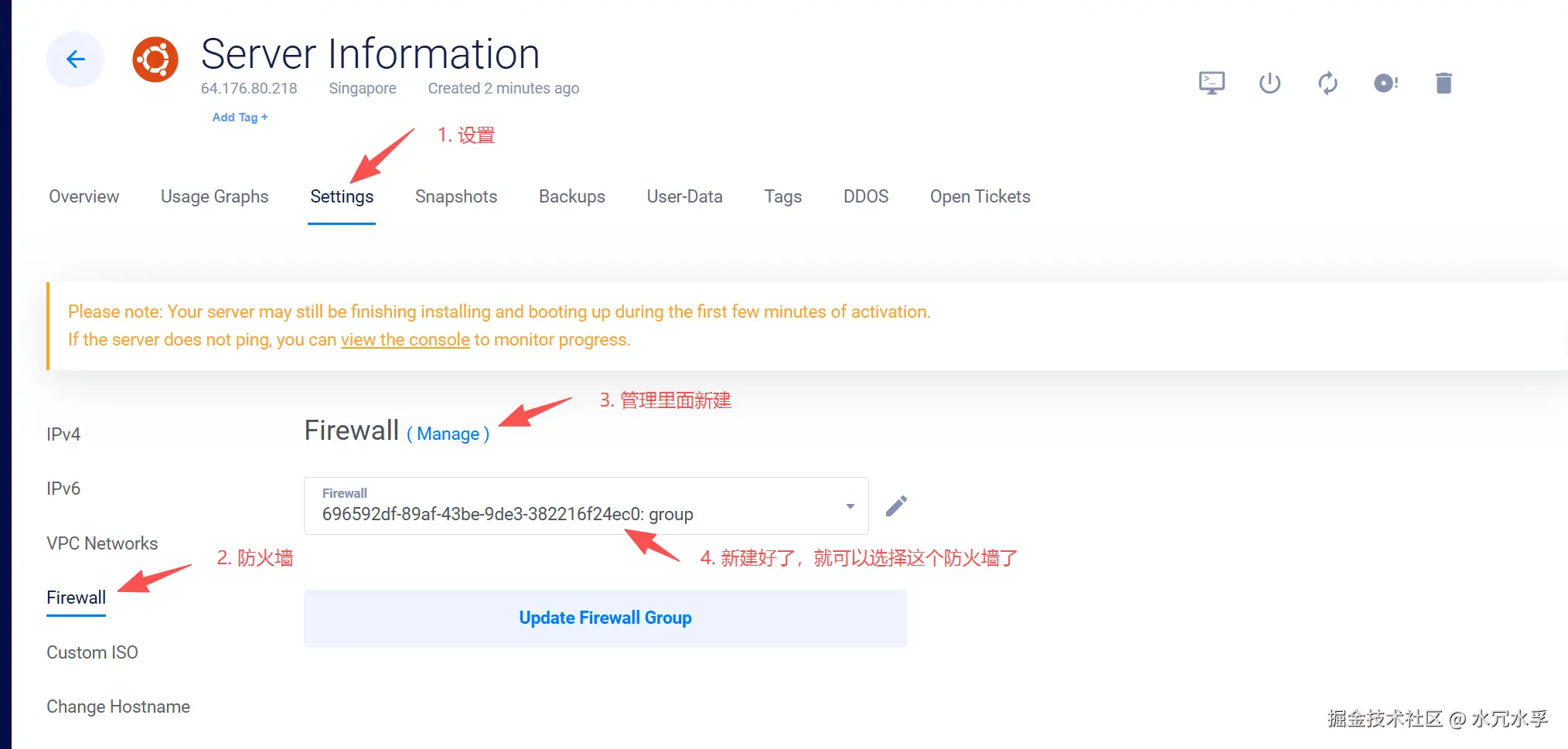Click the trash destroy server icon
The image size is (1568, 749).
pos(1444,83)
